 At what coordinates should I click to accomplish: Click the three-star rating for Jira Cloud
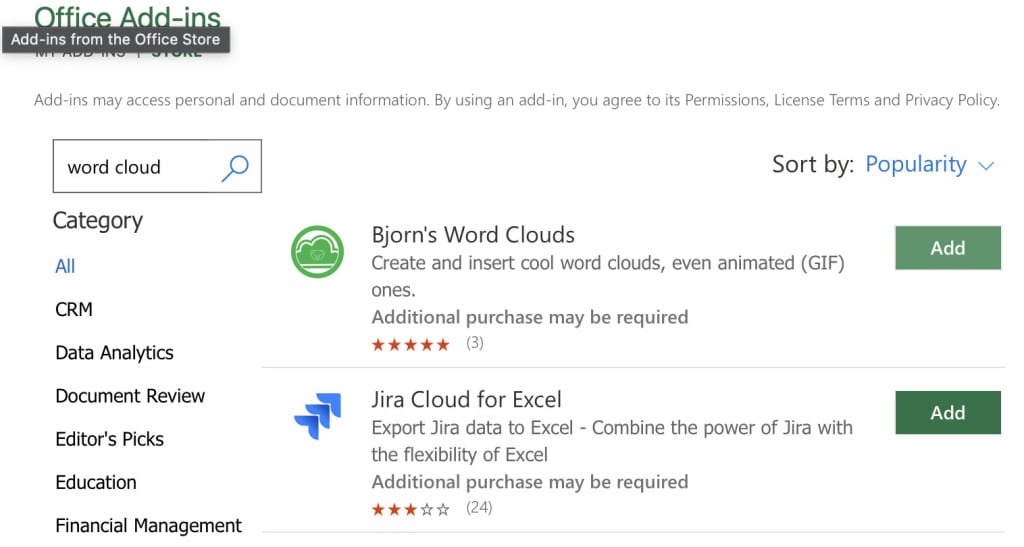[x=411, y=508]
